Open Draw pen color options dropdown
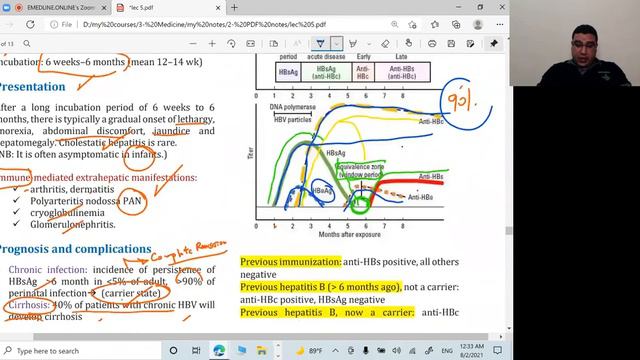The height and width of the screenshot is (360, 640). coord(336,43)
